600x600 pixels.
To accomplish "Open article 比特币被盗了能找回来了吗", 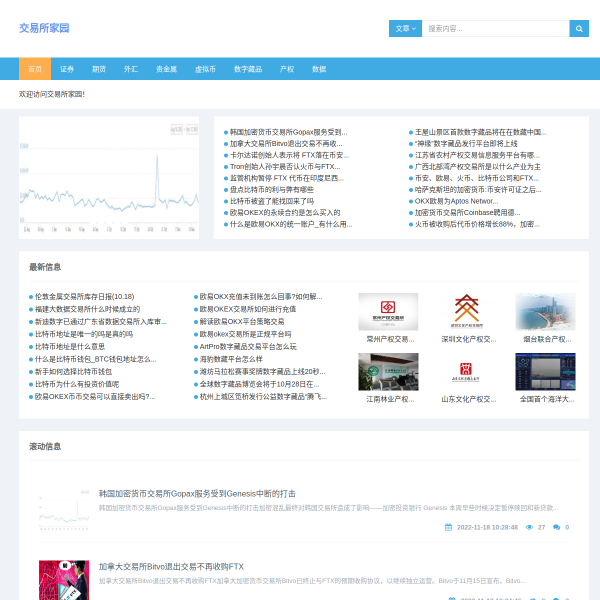I will coord(272,201).
